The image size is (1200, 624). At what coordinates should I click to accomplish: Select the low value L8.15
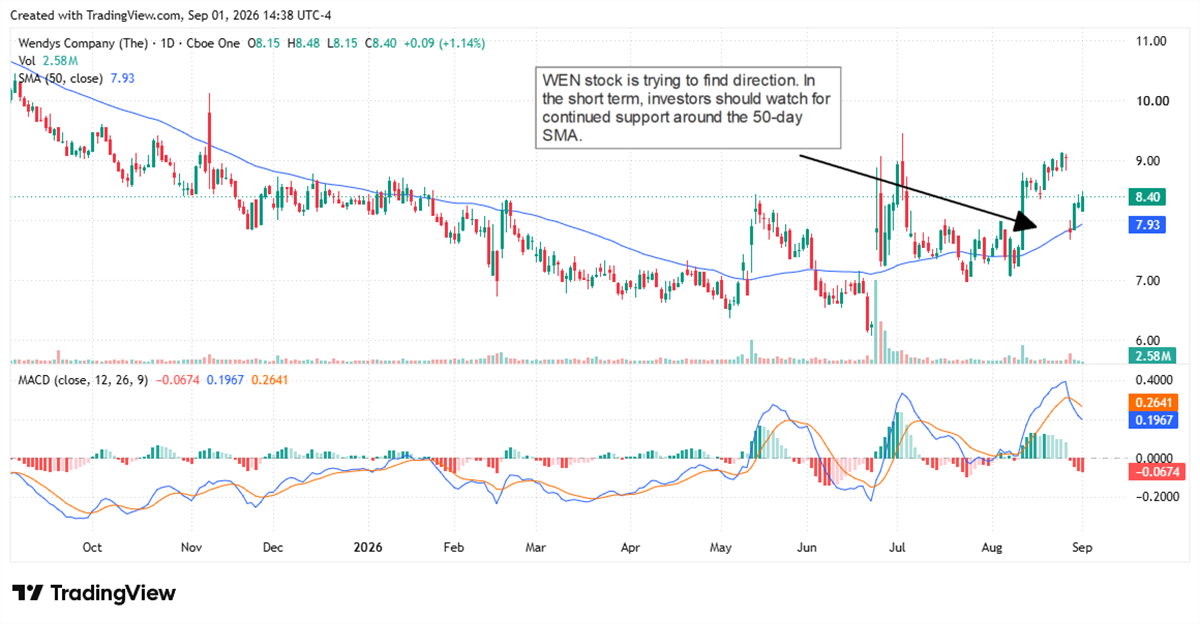[340, 44]
